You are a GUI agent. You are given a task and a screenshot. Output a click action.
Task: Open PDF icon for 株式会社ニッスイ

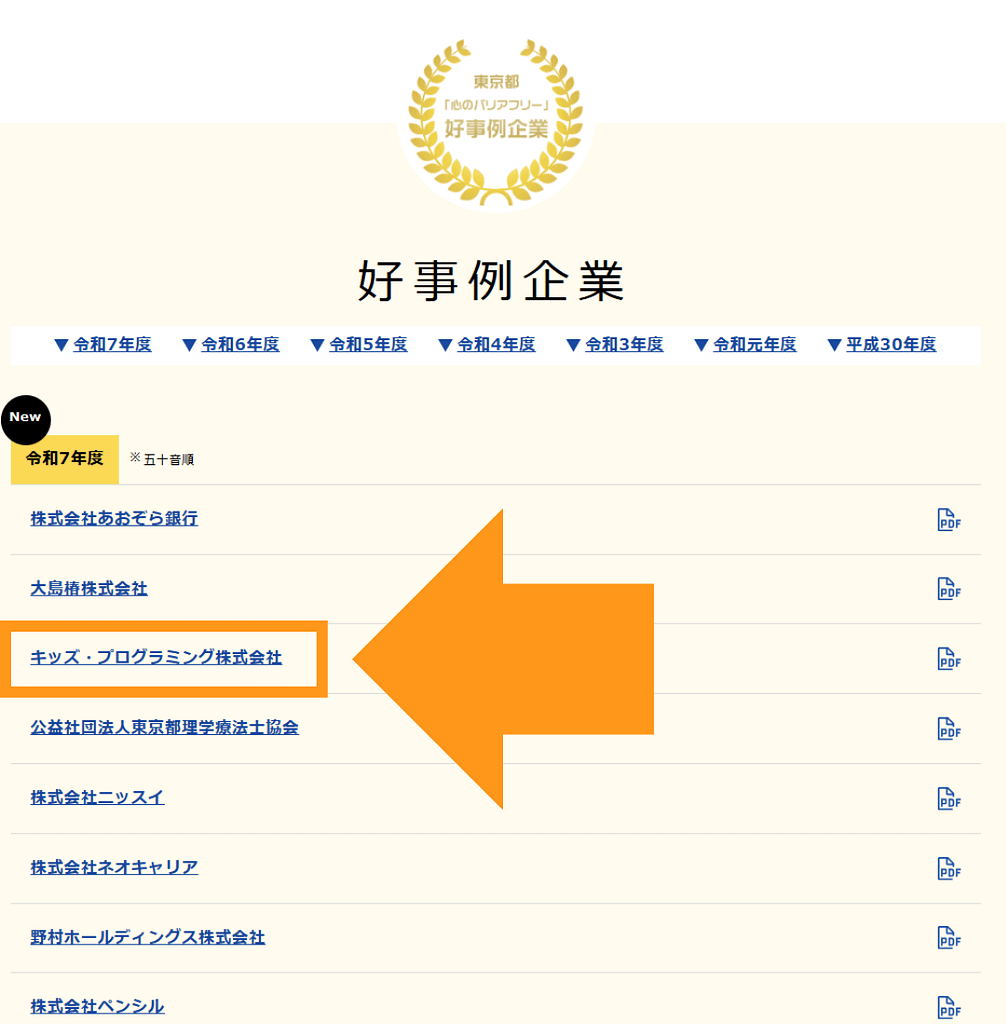[947, 798]
